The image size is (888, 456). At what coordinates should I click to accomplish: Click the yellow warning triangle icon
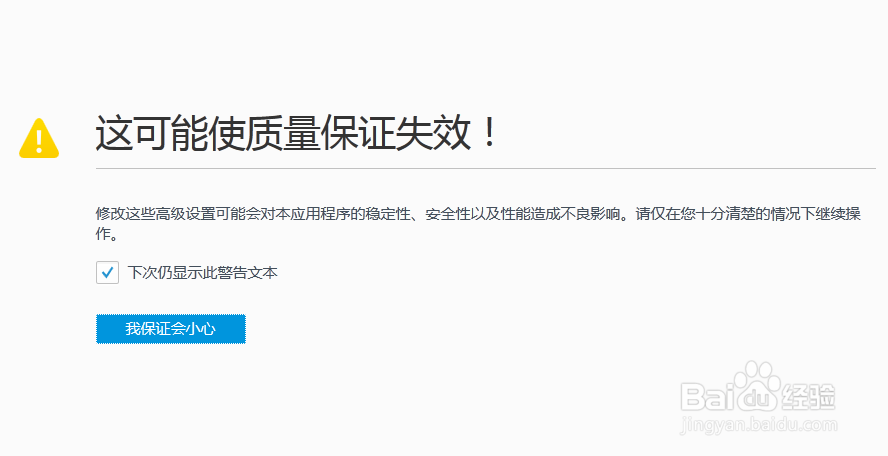(x=39, y=138)
